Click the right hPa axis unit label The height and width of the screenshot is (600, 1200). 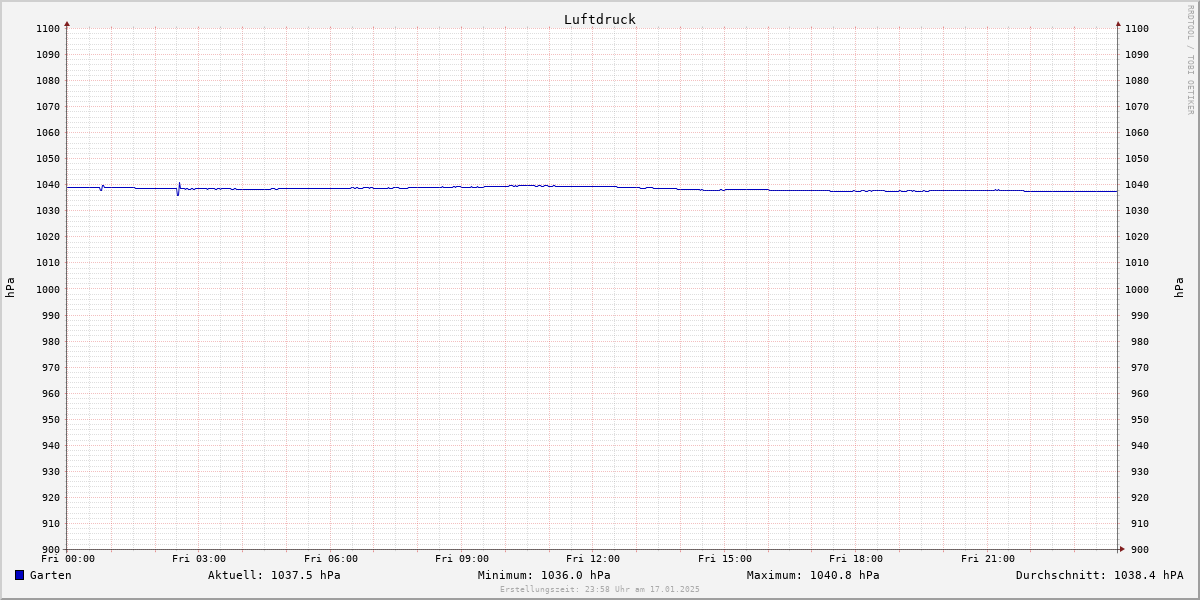[1180, 288]
